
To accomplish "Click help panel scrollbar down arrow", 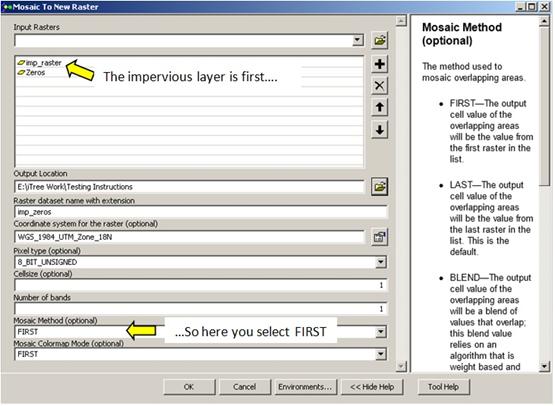I will 544,366.
